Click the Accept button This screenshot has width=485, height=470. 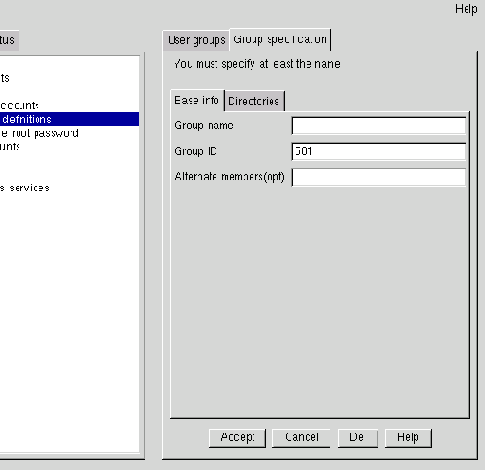pos(237,438)
